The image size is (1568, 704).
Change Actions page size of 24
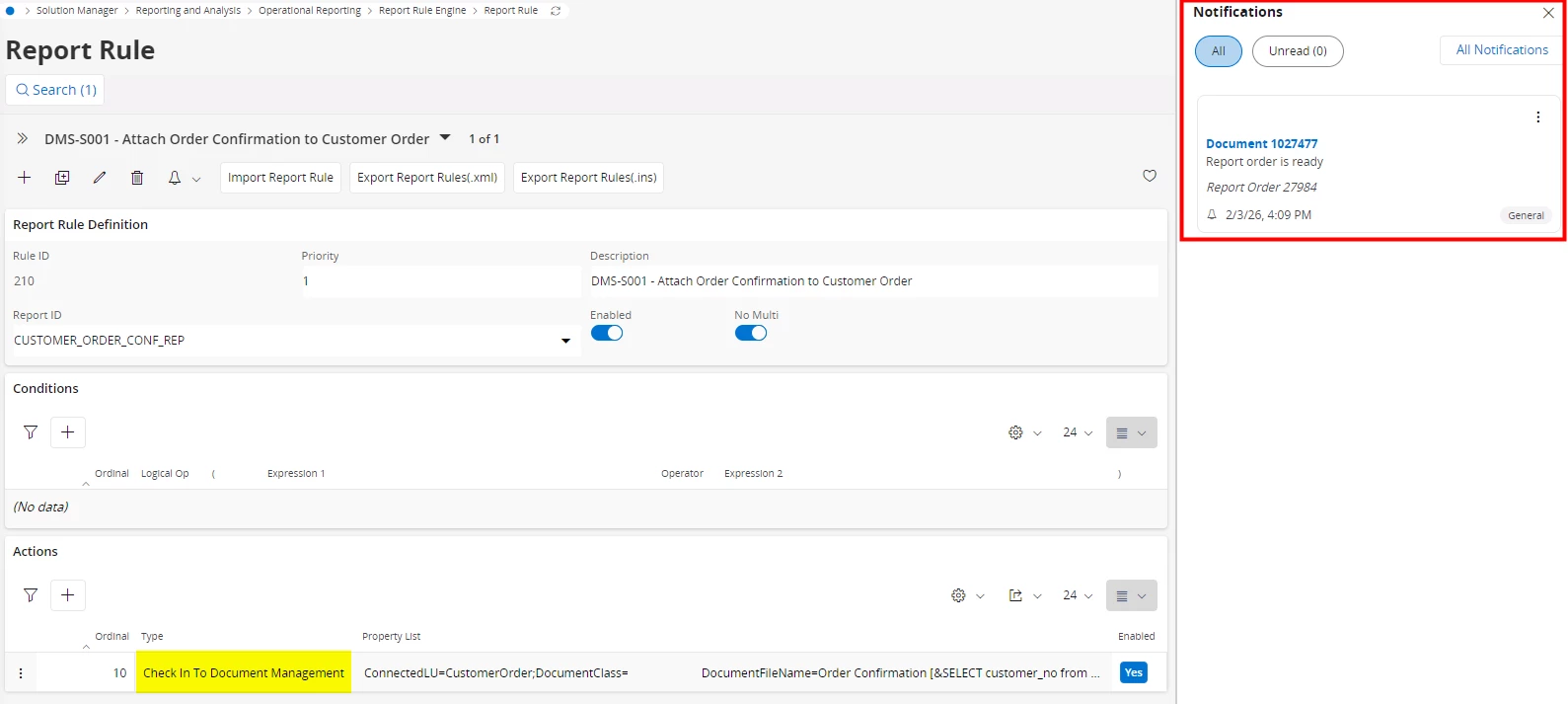click(1078, 595)
